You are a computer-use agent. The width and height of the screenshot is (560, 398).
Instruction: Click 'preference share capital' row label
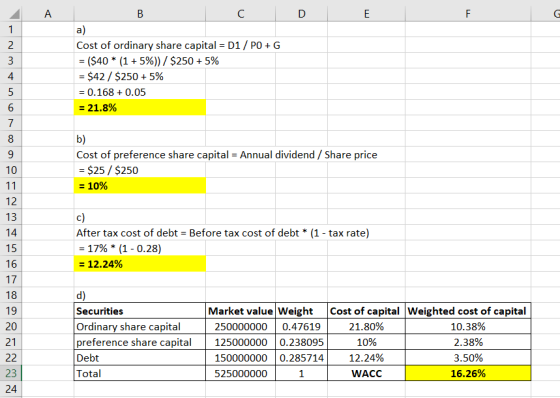140,342
